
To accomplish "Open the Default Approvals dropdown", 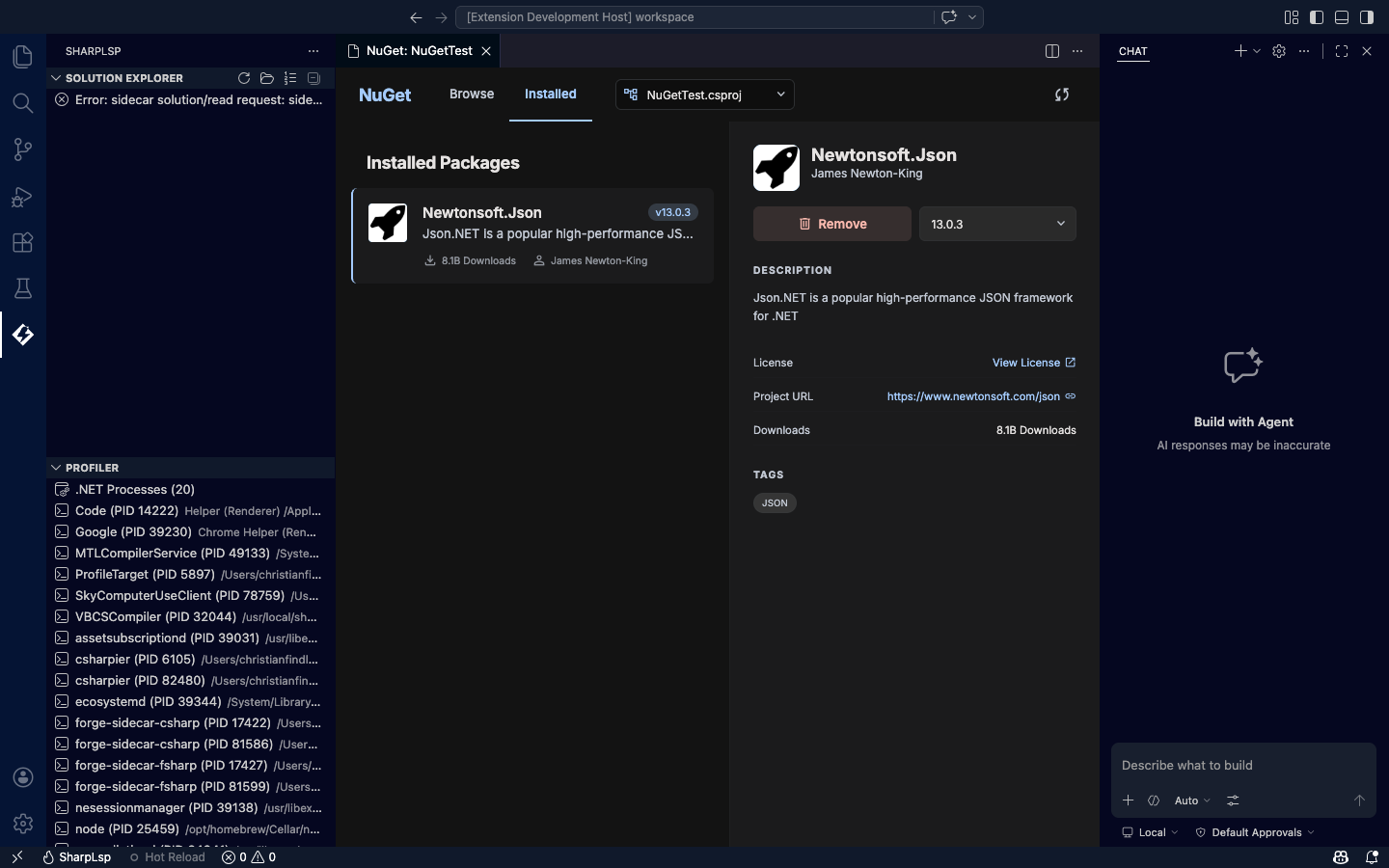I will point(1255,832).
